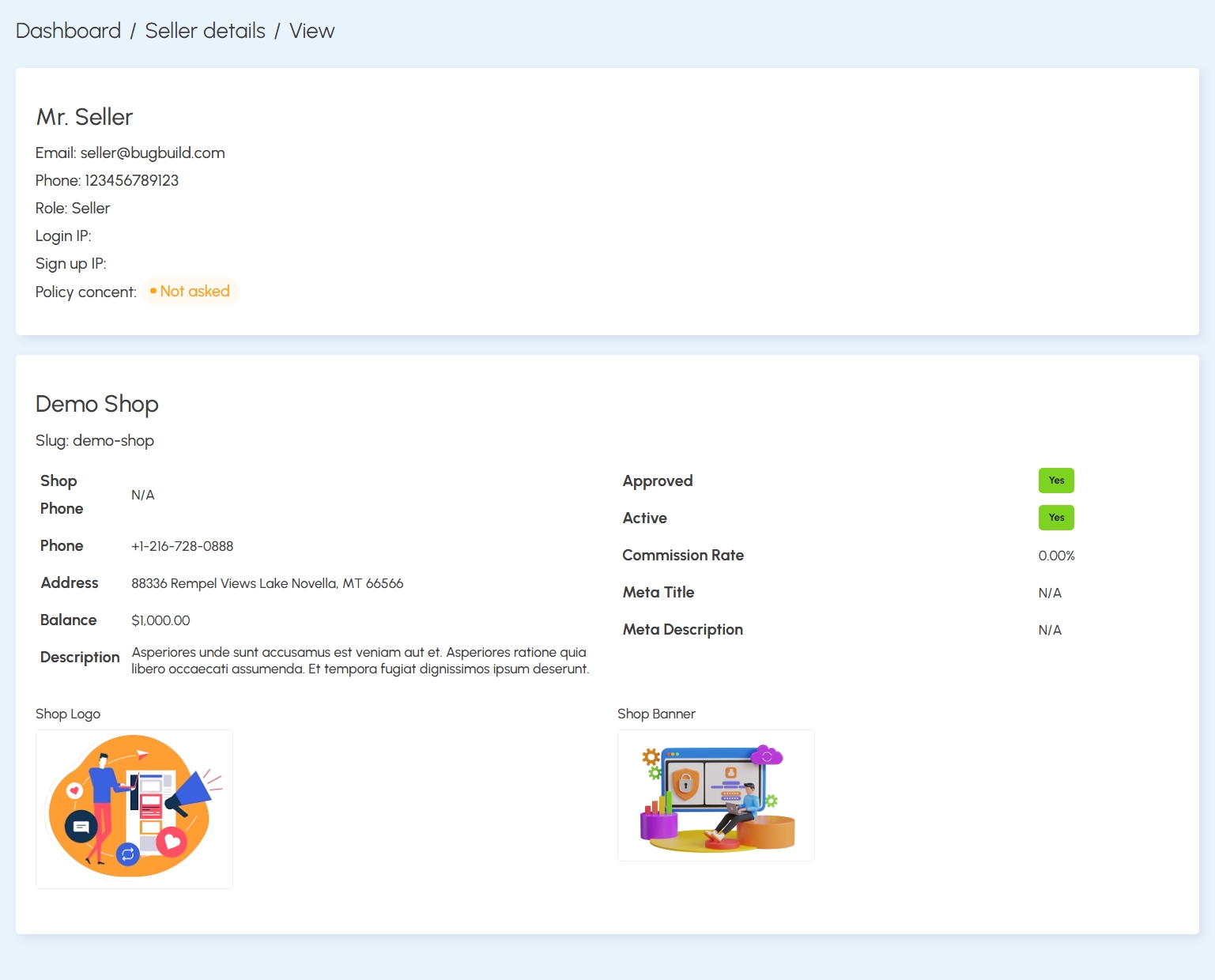Viewport: 1215px width, 980px height.
Task: Select the phone value +1-216-728-0888
Action: pos(183,546)
